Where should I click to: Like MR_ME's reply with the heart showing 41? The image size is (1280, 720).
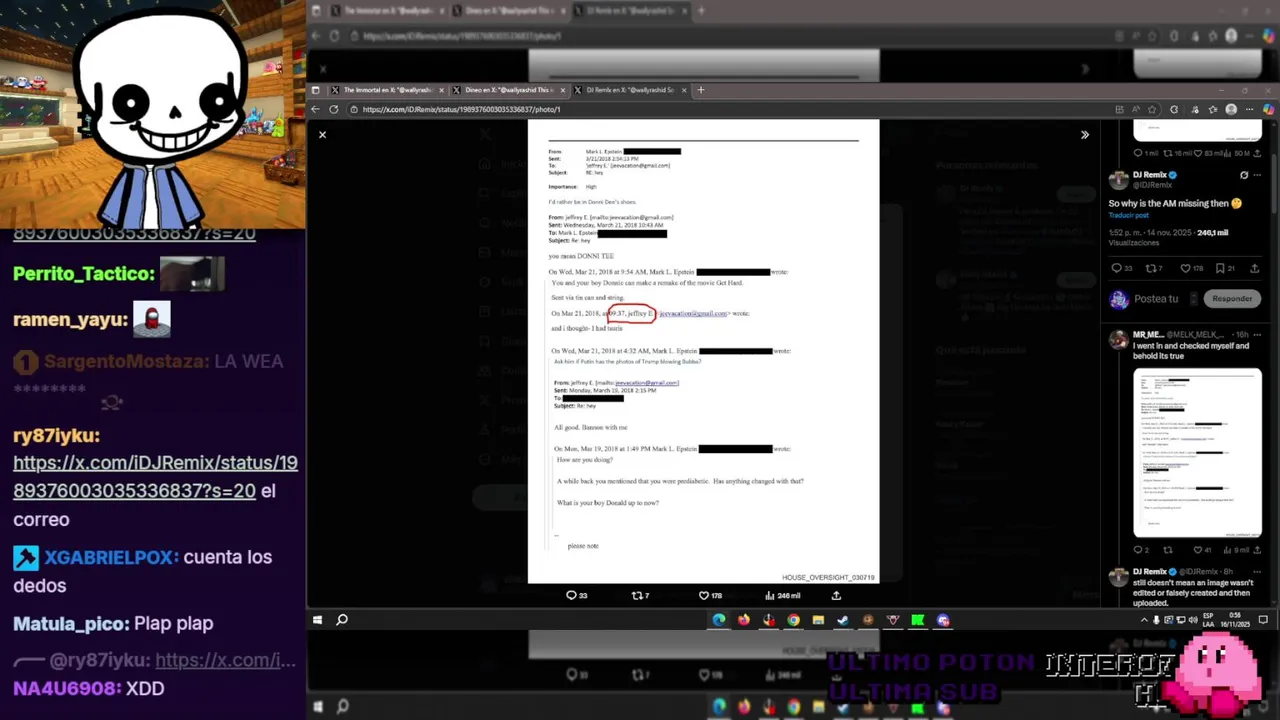tap(1198, 550)
